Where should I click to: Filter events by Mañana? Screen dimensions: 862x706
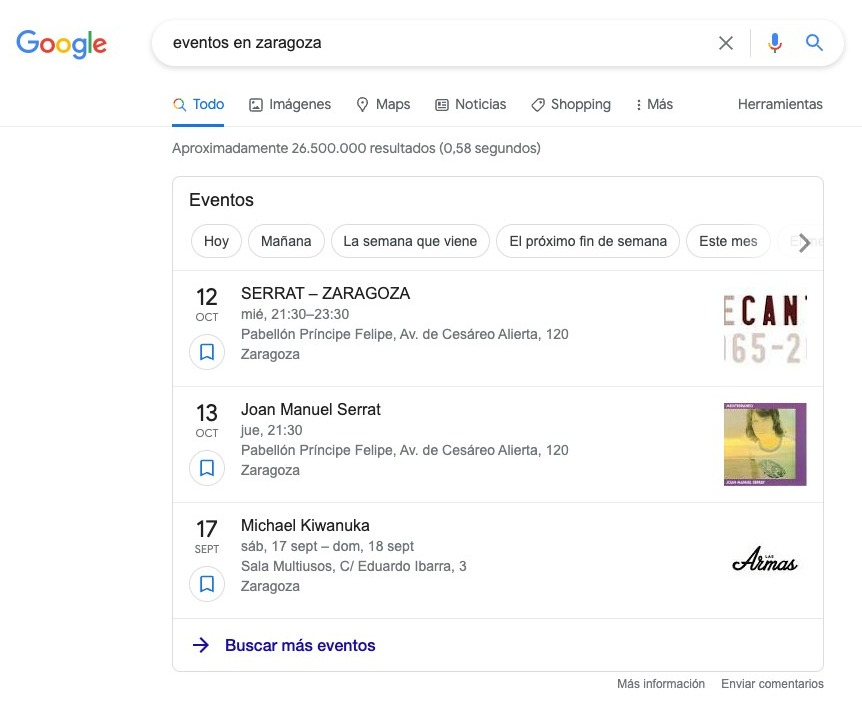(x=286, y=241)
